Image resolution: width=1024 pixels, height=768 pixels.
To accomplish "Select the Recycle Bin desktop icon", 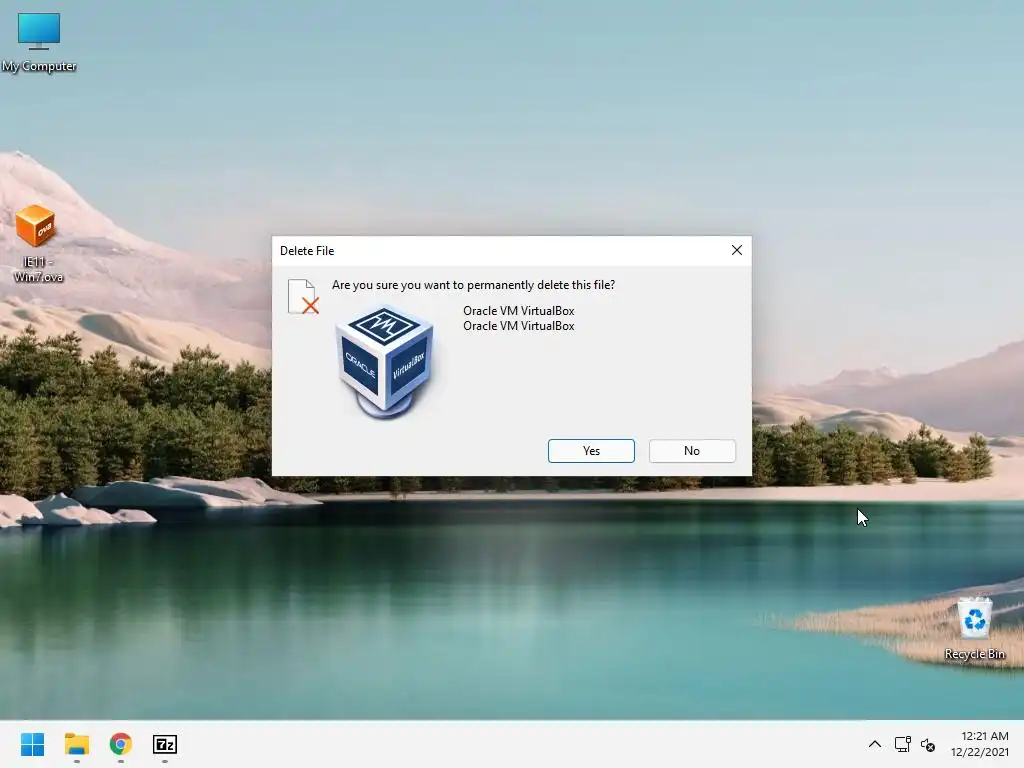I will [974, 628].
